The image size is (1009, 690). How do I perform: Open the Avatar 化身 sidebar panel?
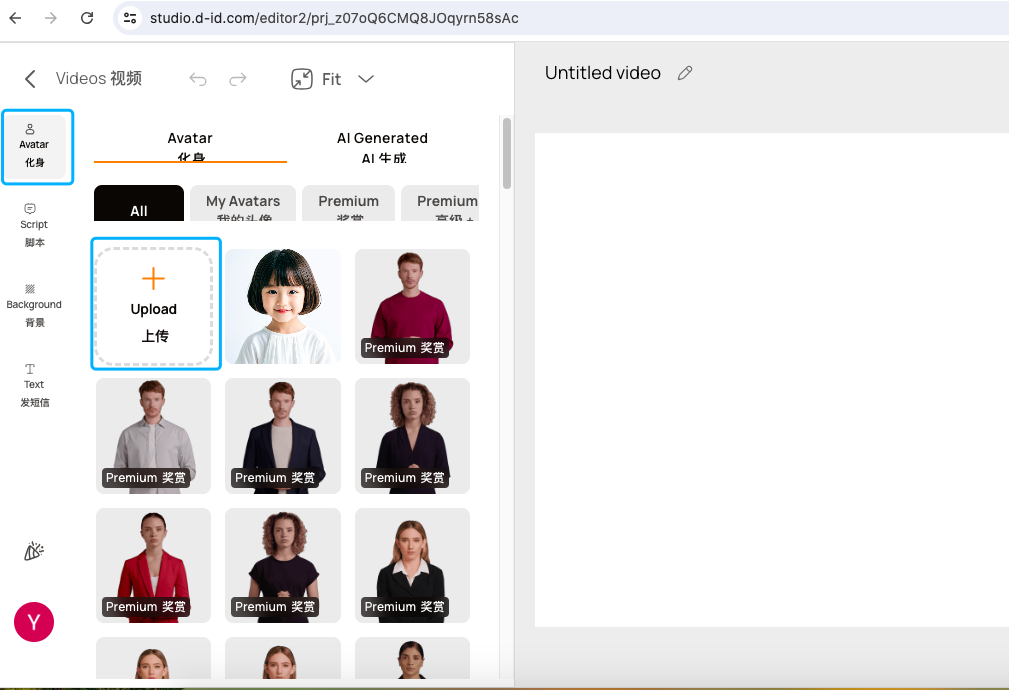pos(35,146)
